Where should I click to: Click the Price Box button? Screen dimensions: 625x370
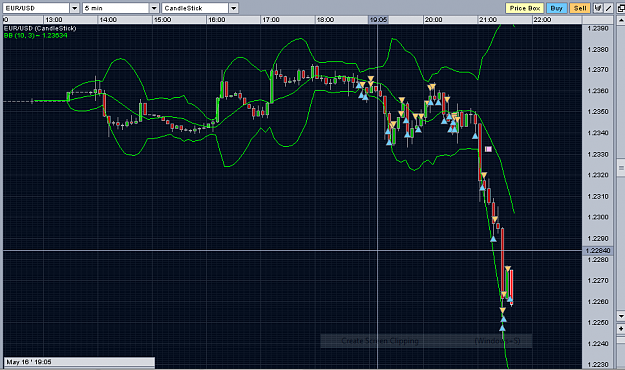point(525,8)
